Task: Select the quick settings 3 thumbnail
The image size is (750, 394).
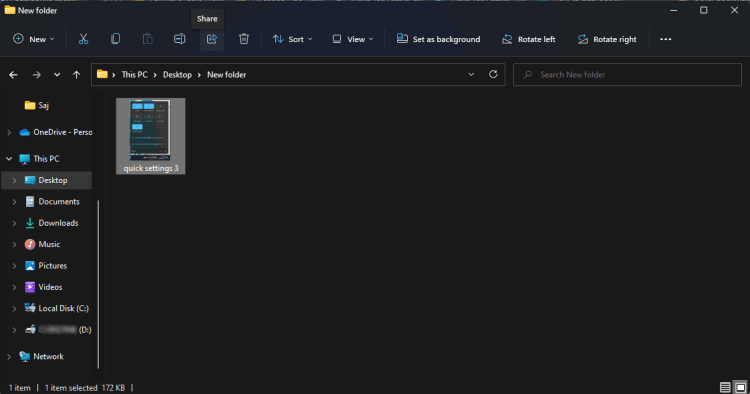Action: point(151,136)
